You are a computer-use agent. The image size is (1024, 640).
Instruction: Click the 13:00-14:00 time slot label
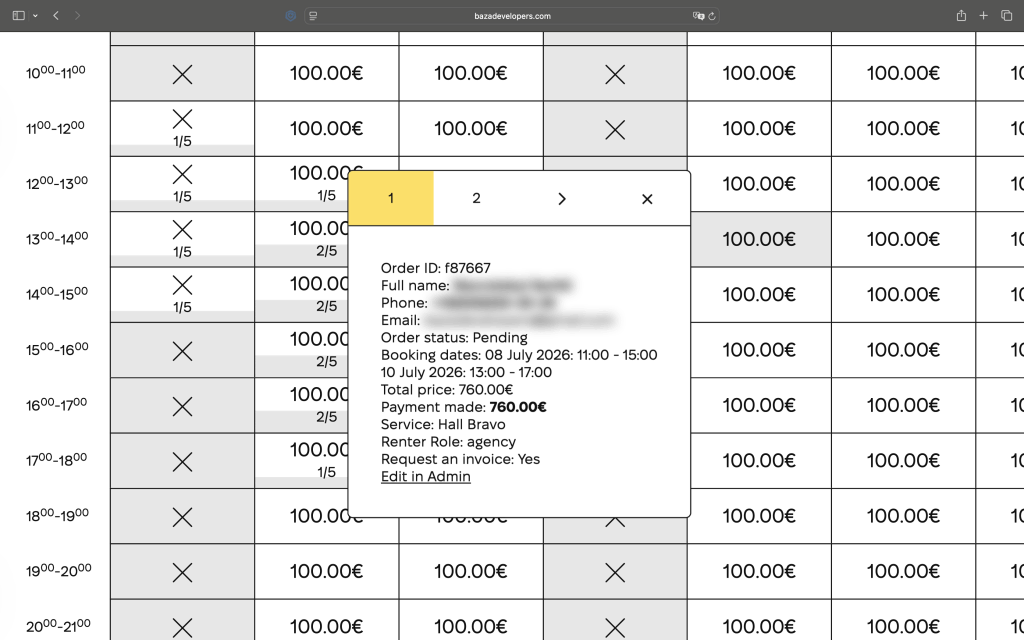pyautogui.click(x=57, y=238)
